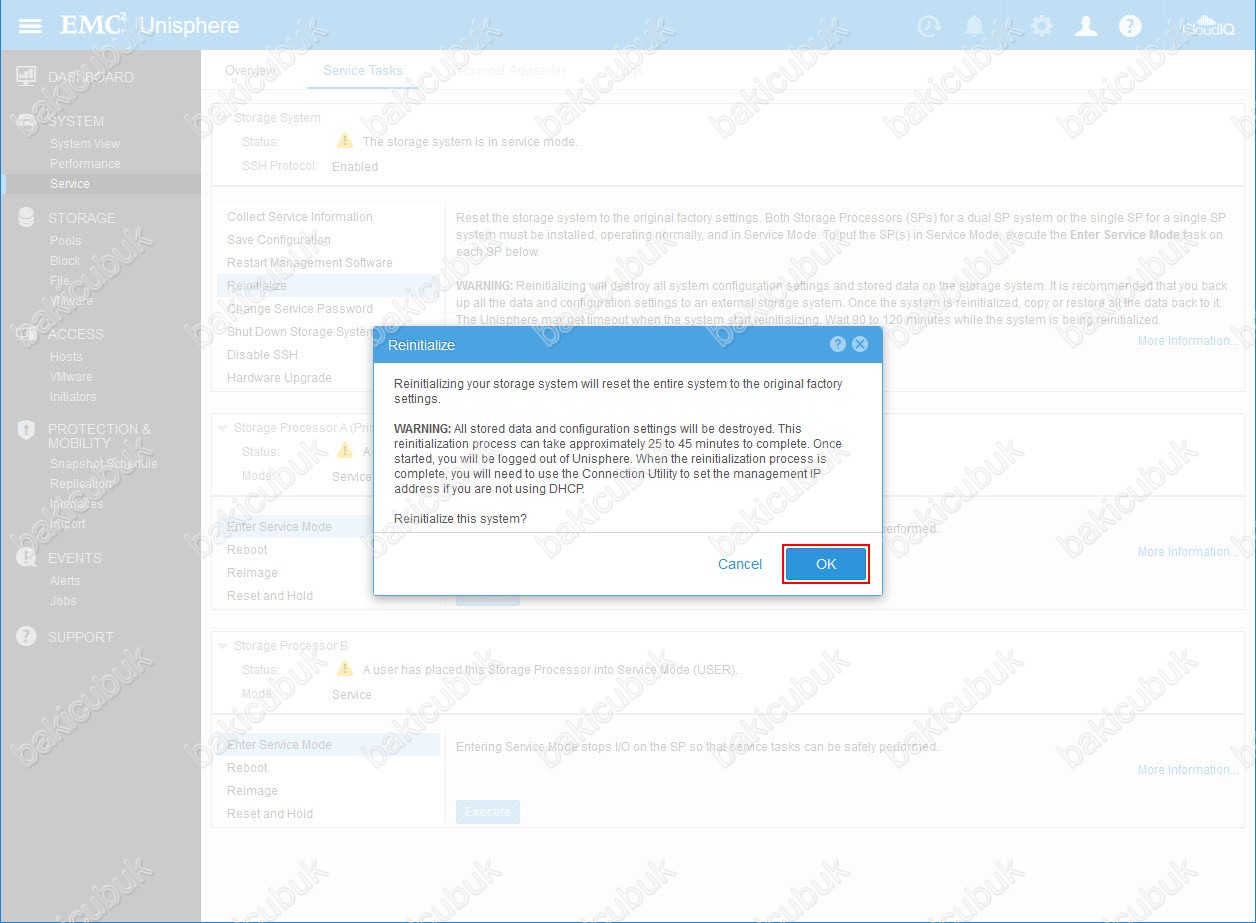The image size is (1256, 923).
Task: Click the Storage System warning status icon
Action: click(x=345, y=141)
